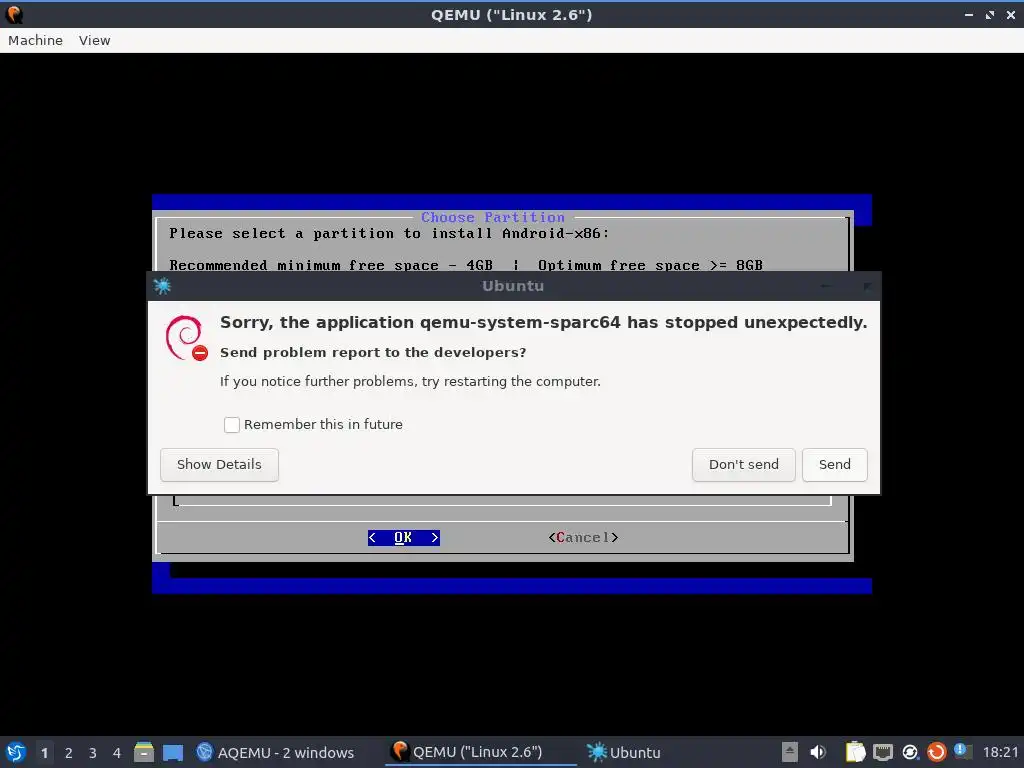Click the 'Recommended minimum free space' line

(x=466, y=265)
